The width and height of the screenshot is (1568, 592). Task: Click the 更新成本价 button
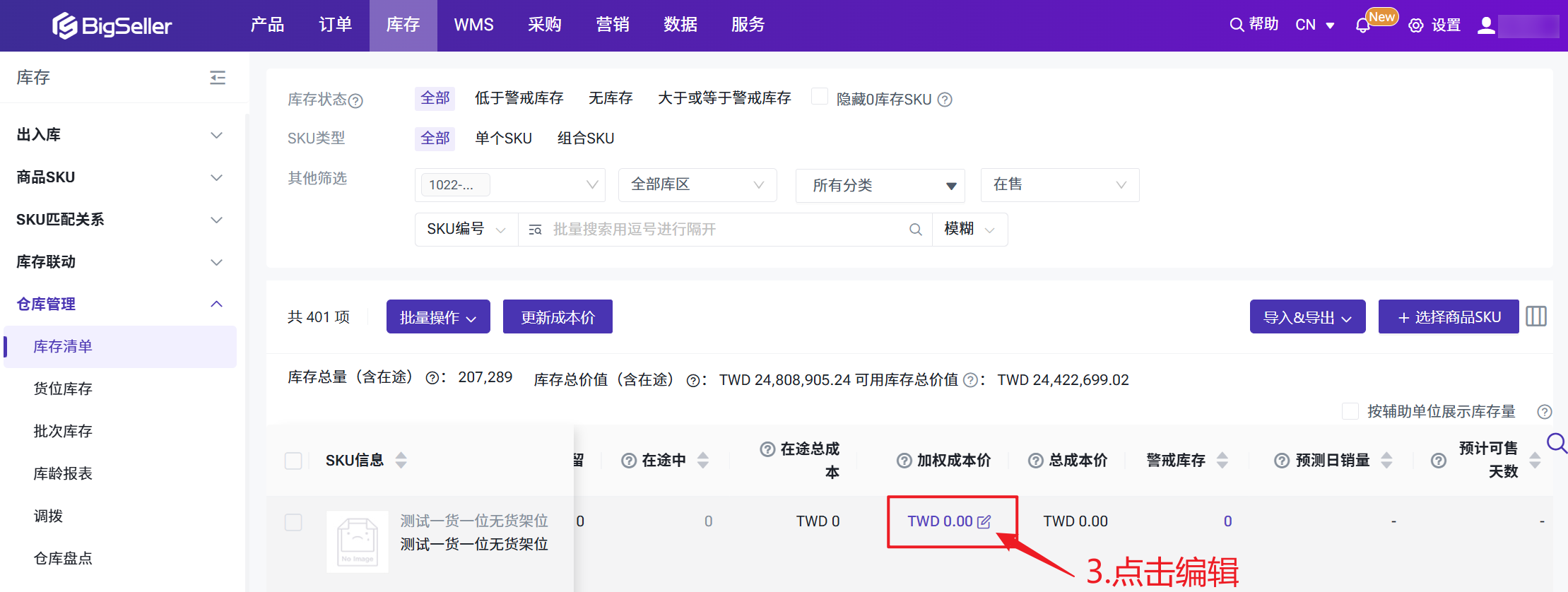[557, 317]
